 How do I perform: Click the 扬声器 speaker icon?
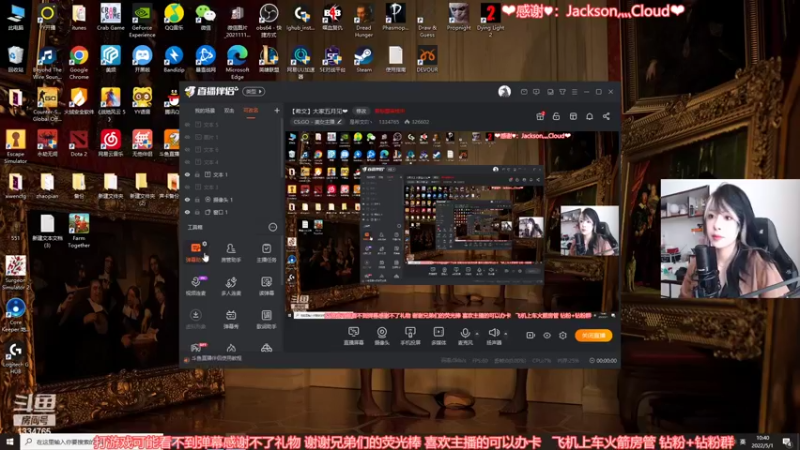click(493, 333)
